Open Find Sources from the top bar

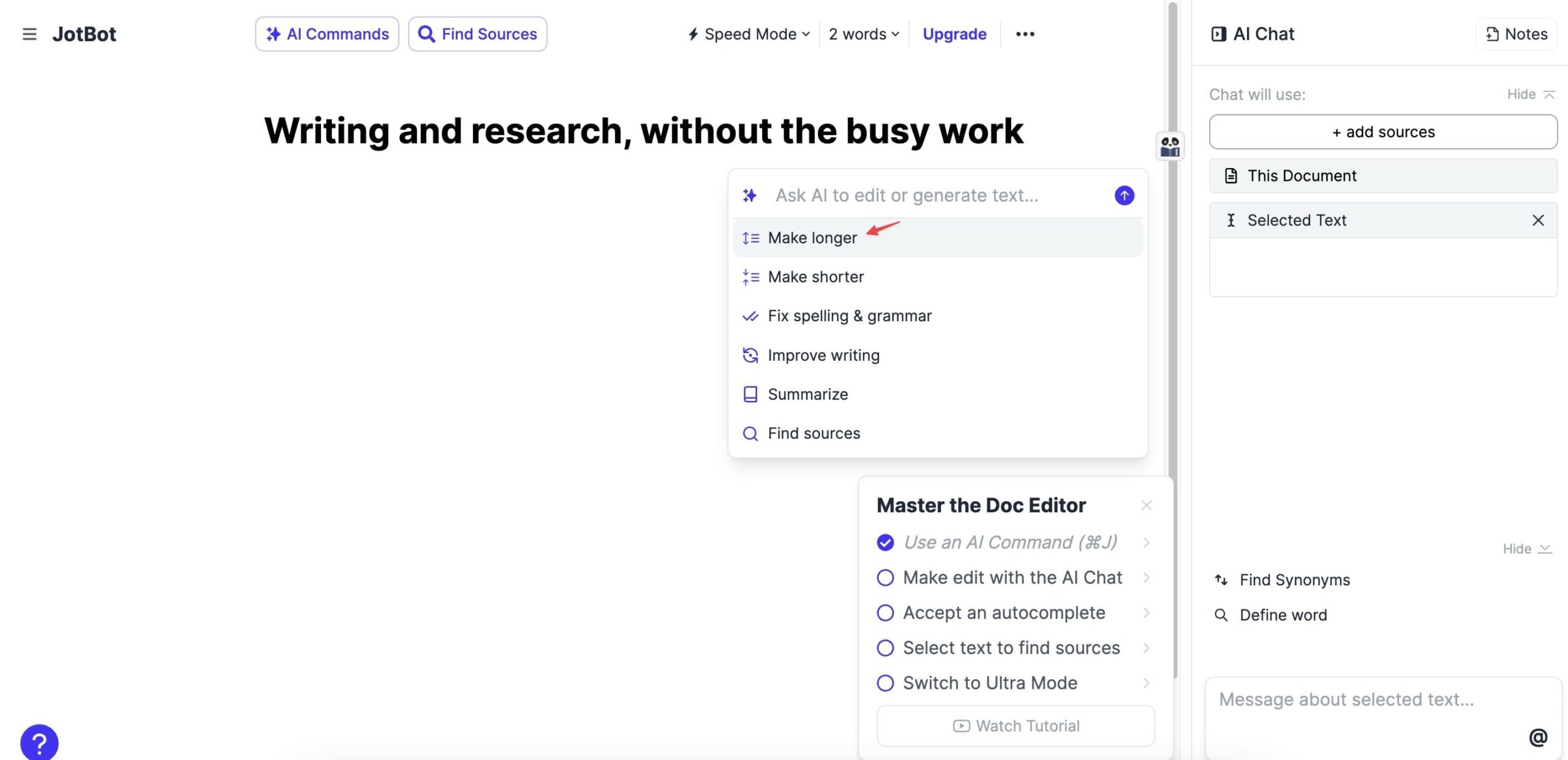click(478, 34)
